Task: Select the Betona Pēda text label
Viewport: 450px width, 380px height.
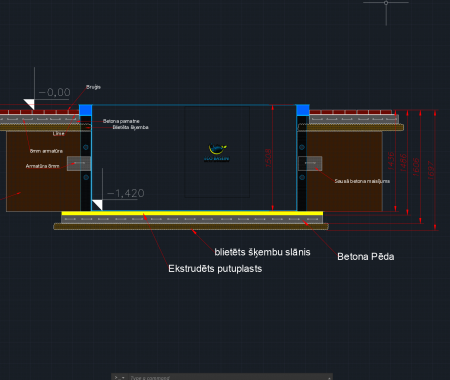Action: (366, 257)
